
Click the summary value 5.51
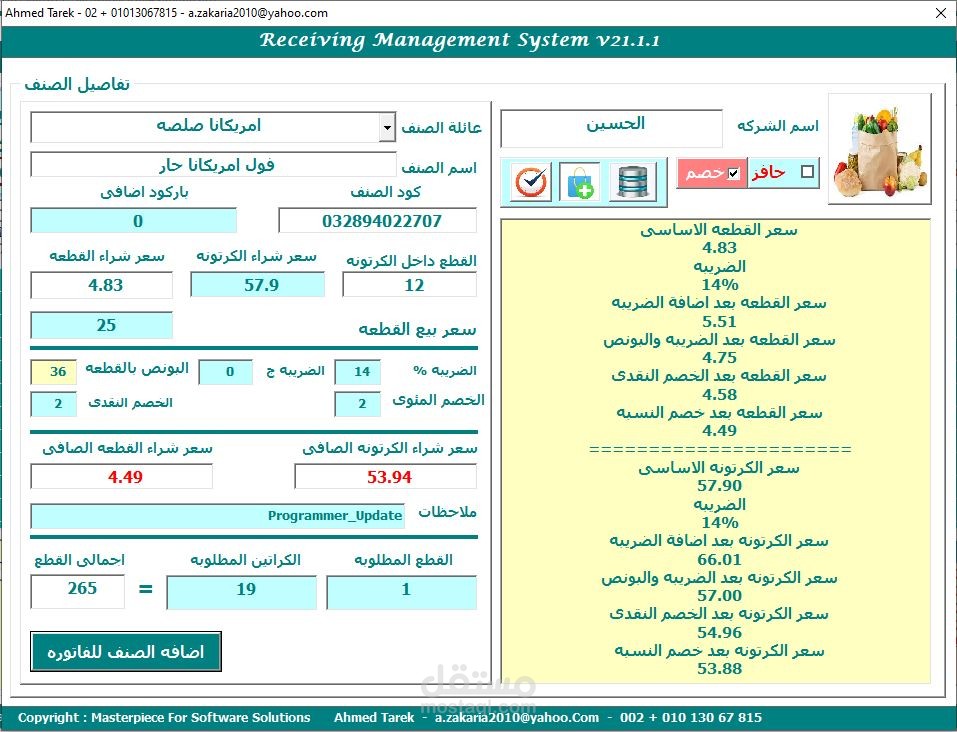[720, 321]
